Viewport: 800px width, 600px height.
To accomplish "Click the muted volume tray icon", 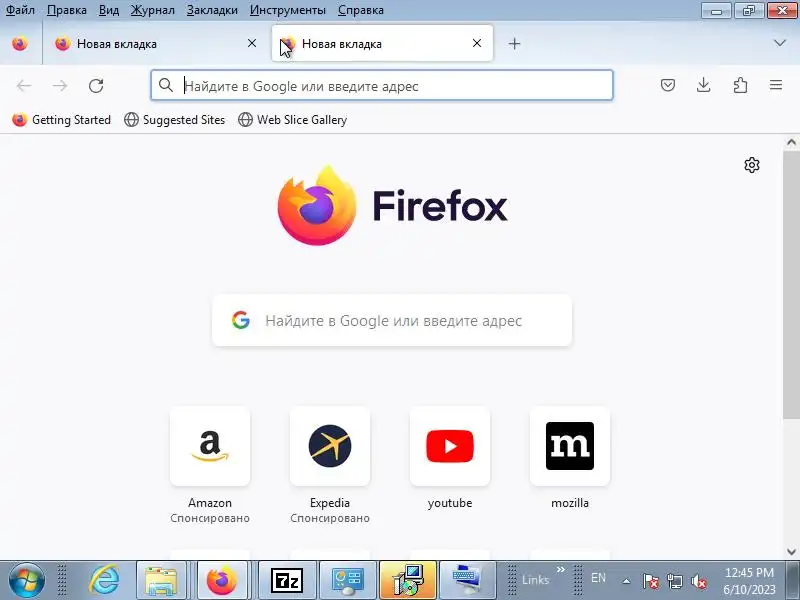I will click(x=699, y=581).
